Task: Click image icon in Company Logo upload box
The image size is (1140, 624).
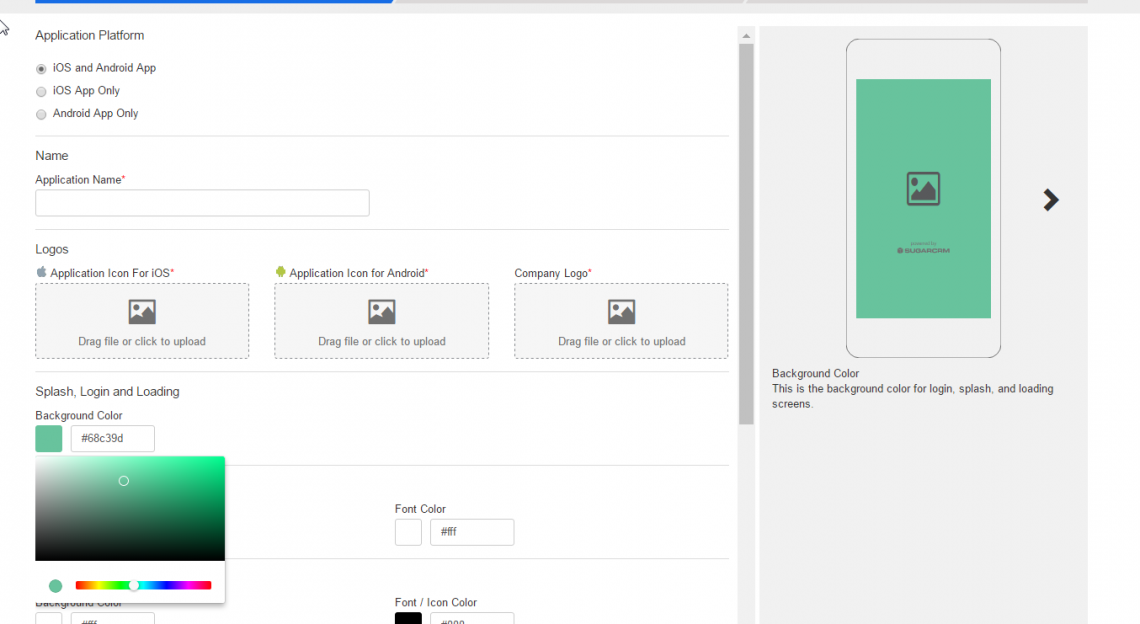Action: click(621, 312)
